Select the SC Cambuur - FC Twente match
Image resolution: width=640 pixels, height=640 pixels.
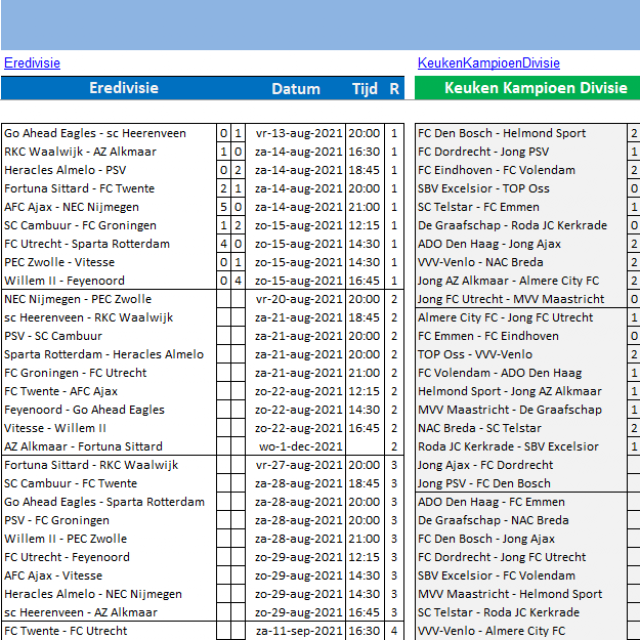[x=71, y=484]
